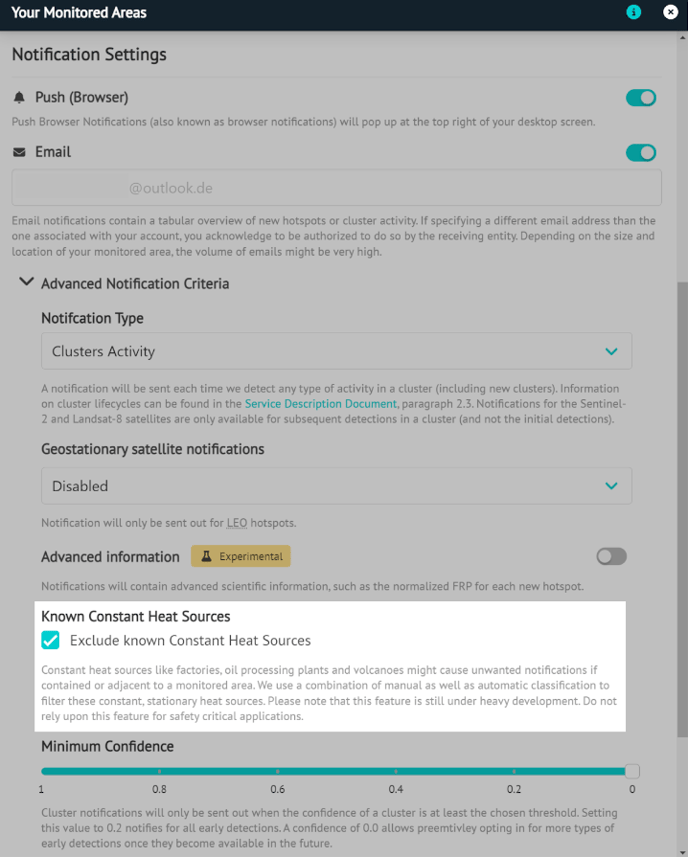Open the Service Description Document link
688x857 pixels.
click(321, 404)
